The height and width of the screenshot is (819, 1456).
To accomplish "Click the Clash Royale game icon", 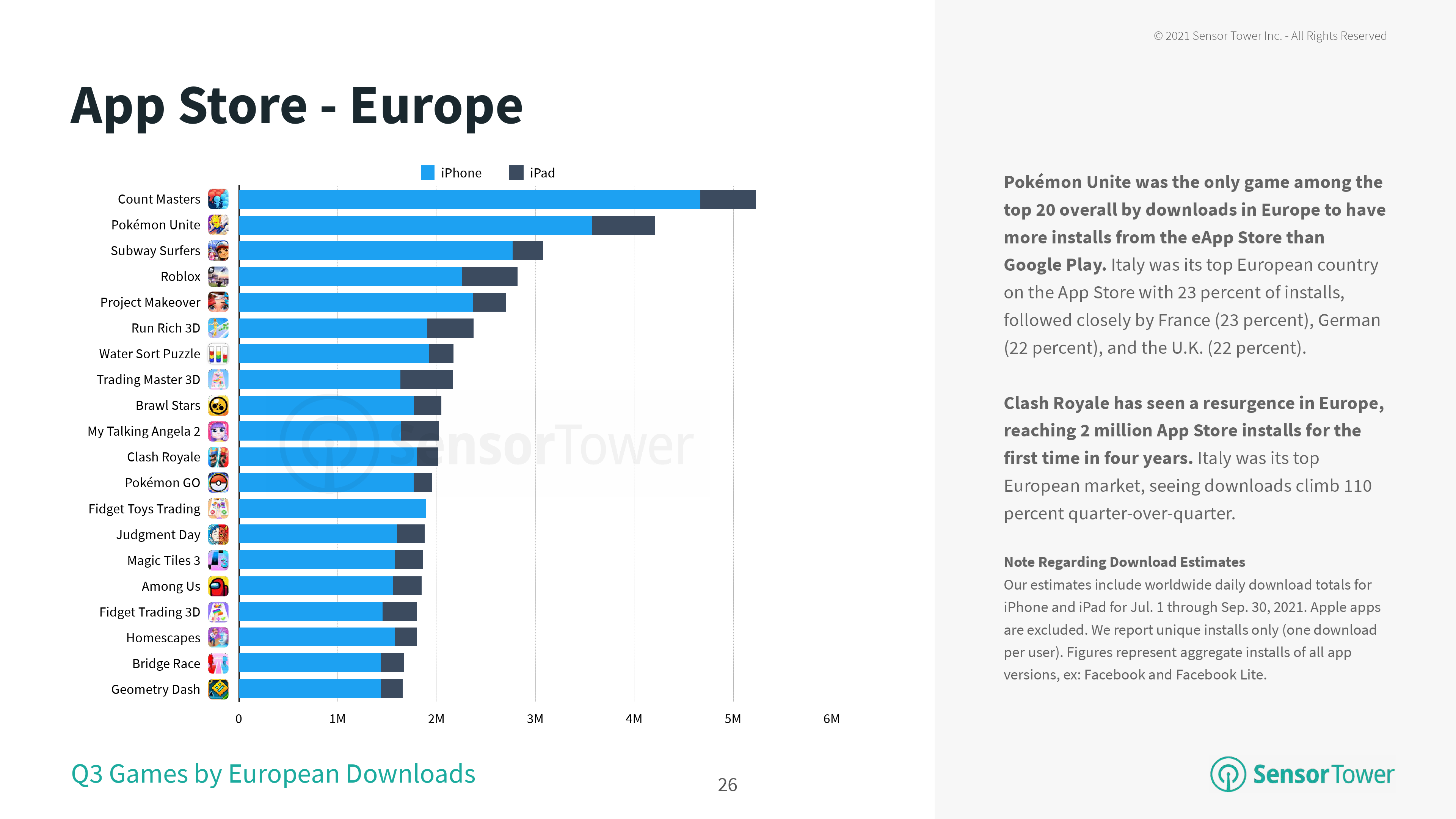I will point(218,457).
